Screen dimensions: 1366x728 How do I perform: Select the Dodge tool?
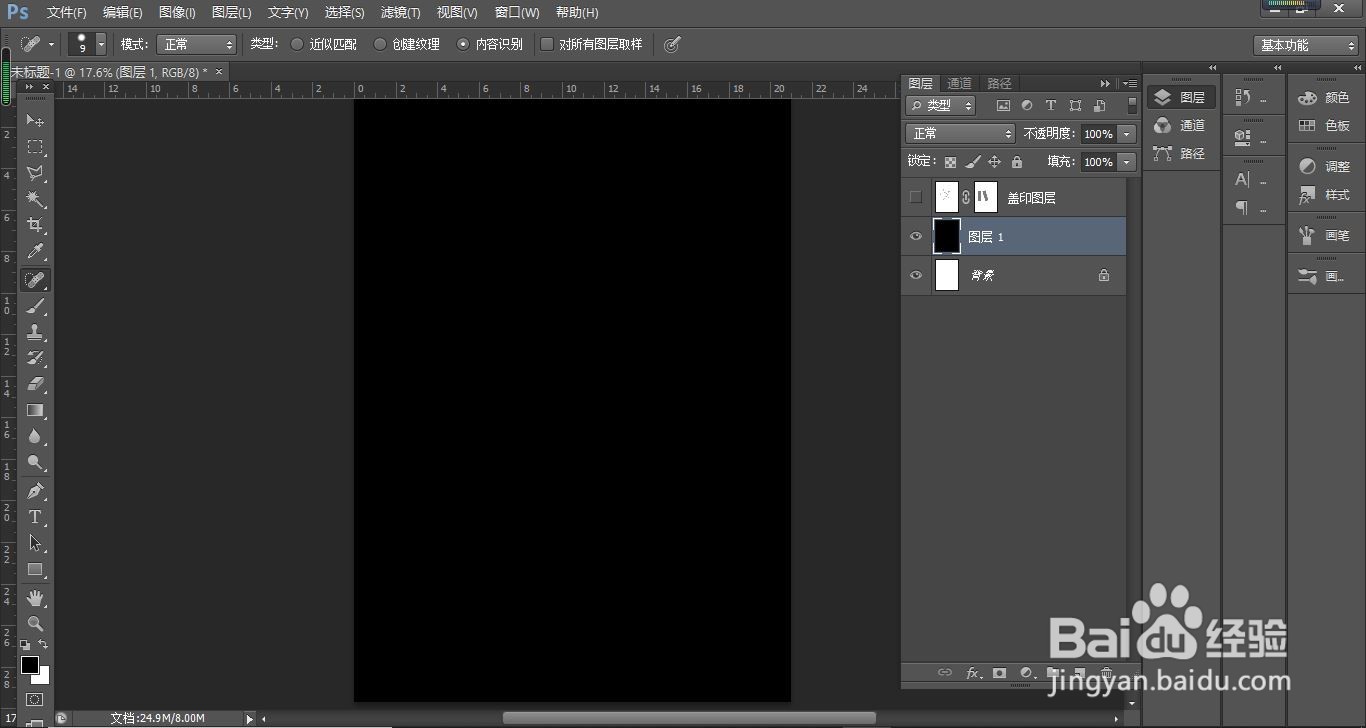pyautogui.click(x=35, y=462)
